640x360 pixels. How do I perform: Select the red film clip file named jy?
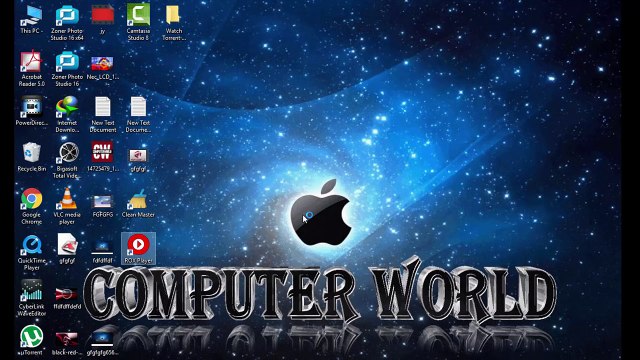(x=102, y=20)
